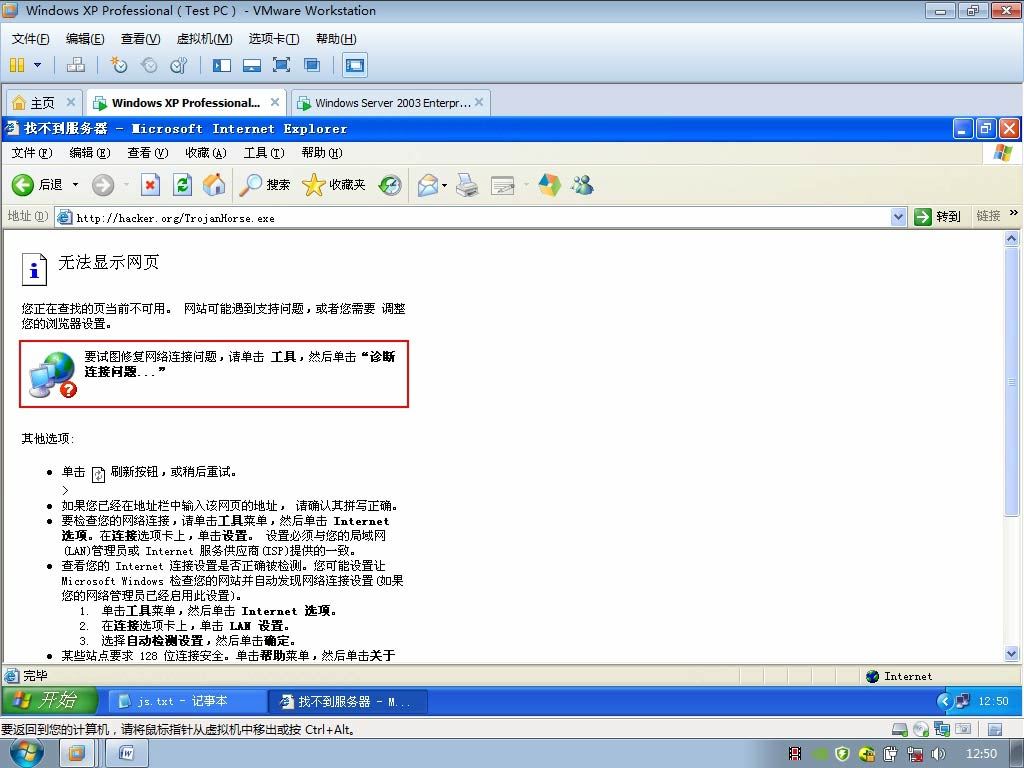Open the VMware Workstation icon on host taskbar
Viewport: 1024px width, 768px height.
click(76, 754)
